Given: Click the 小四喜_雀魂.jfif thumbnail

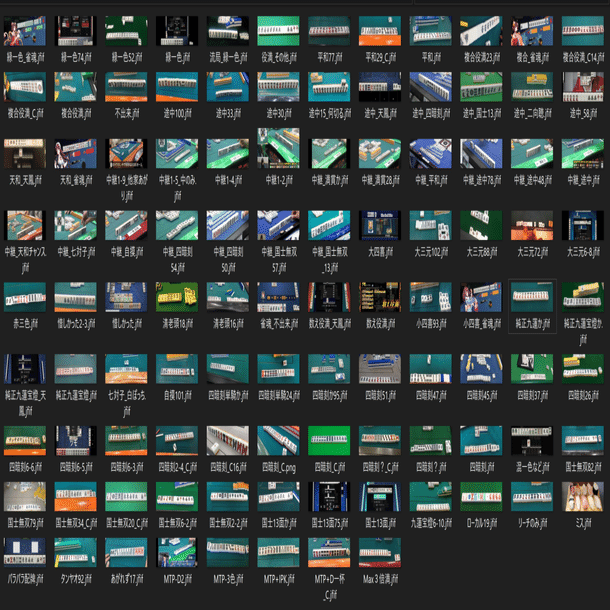Looking at the screenshot, I should click(481, 297).
